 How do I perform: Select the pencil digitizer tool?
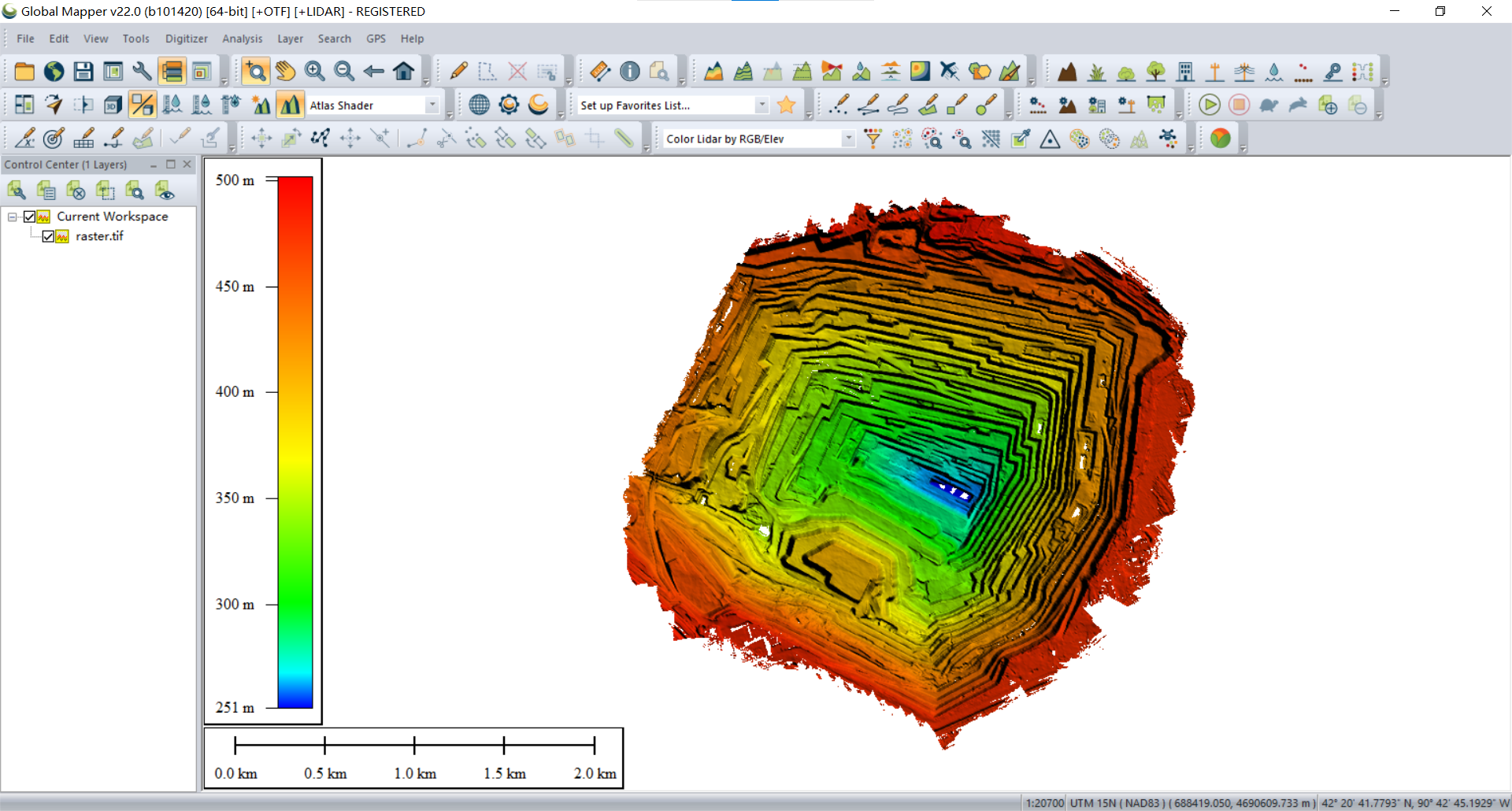pyautogui.click(x=458, y=72)
